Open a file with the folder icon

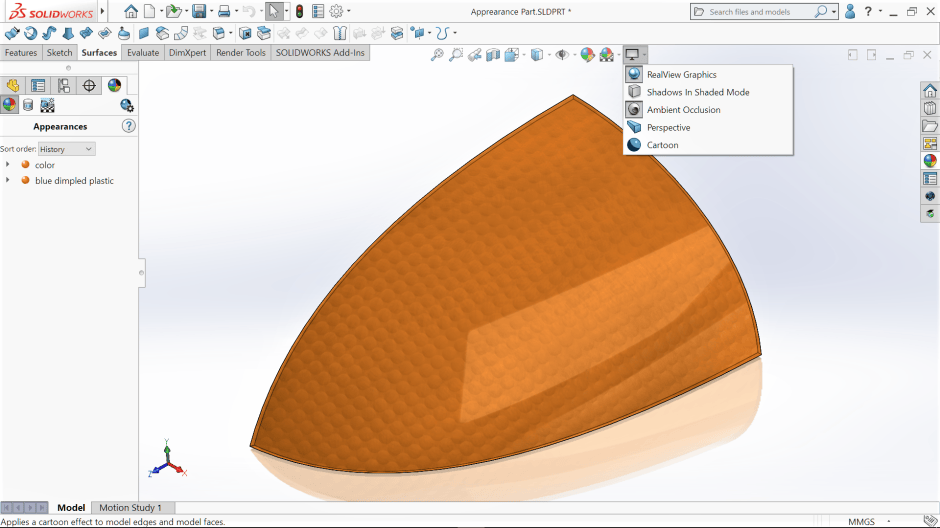click(173, 11)
